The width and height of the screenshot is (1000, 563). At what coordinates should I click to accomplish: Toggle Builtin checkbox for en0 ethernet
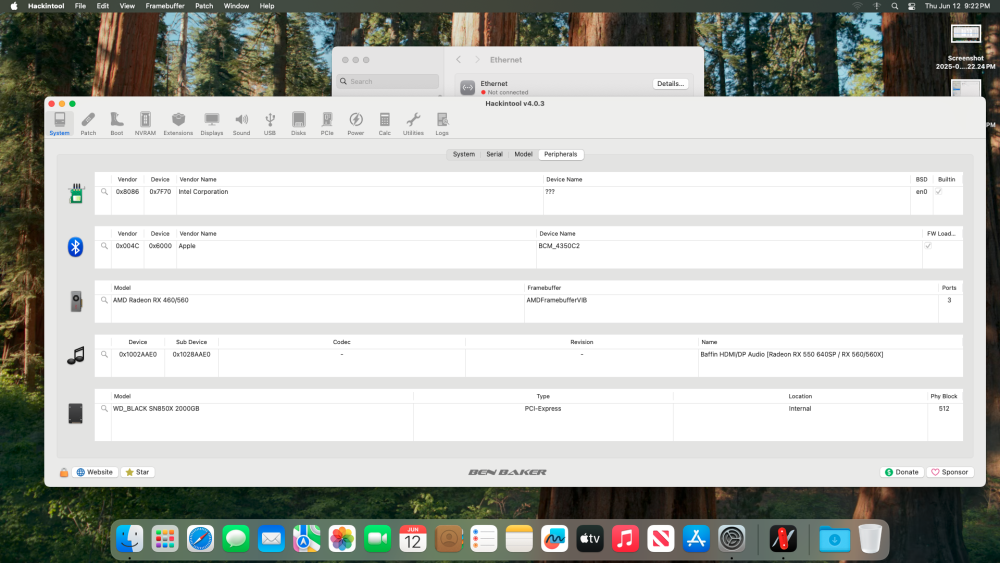938,191
